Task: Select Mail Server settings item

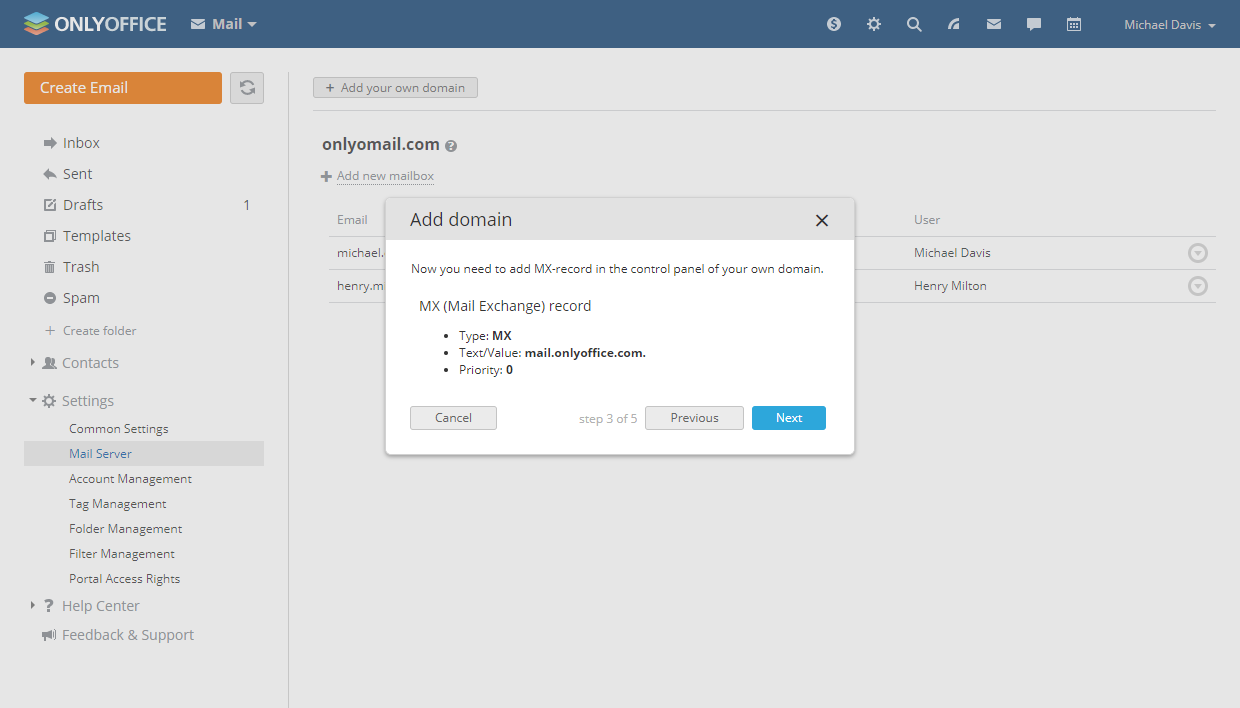Action: click(x=144, y=454)
